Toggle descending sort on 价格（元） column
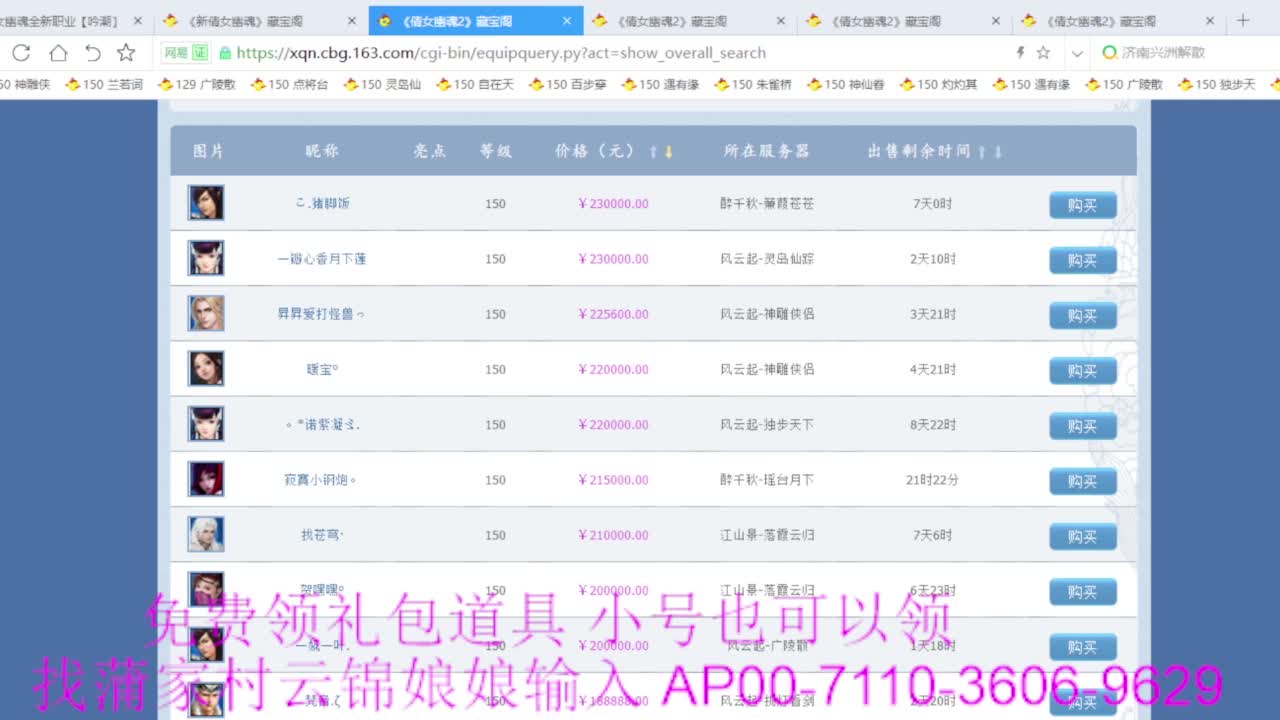The width and height of the screenshot is (1280, 720). [668, 151]
